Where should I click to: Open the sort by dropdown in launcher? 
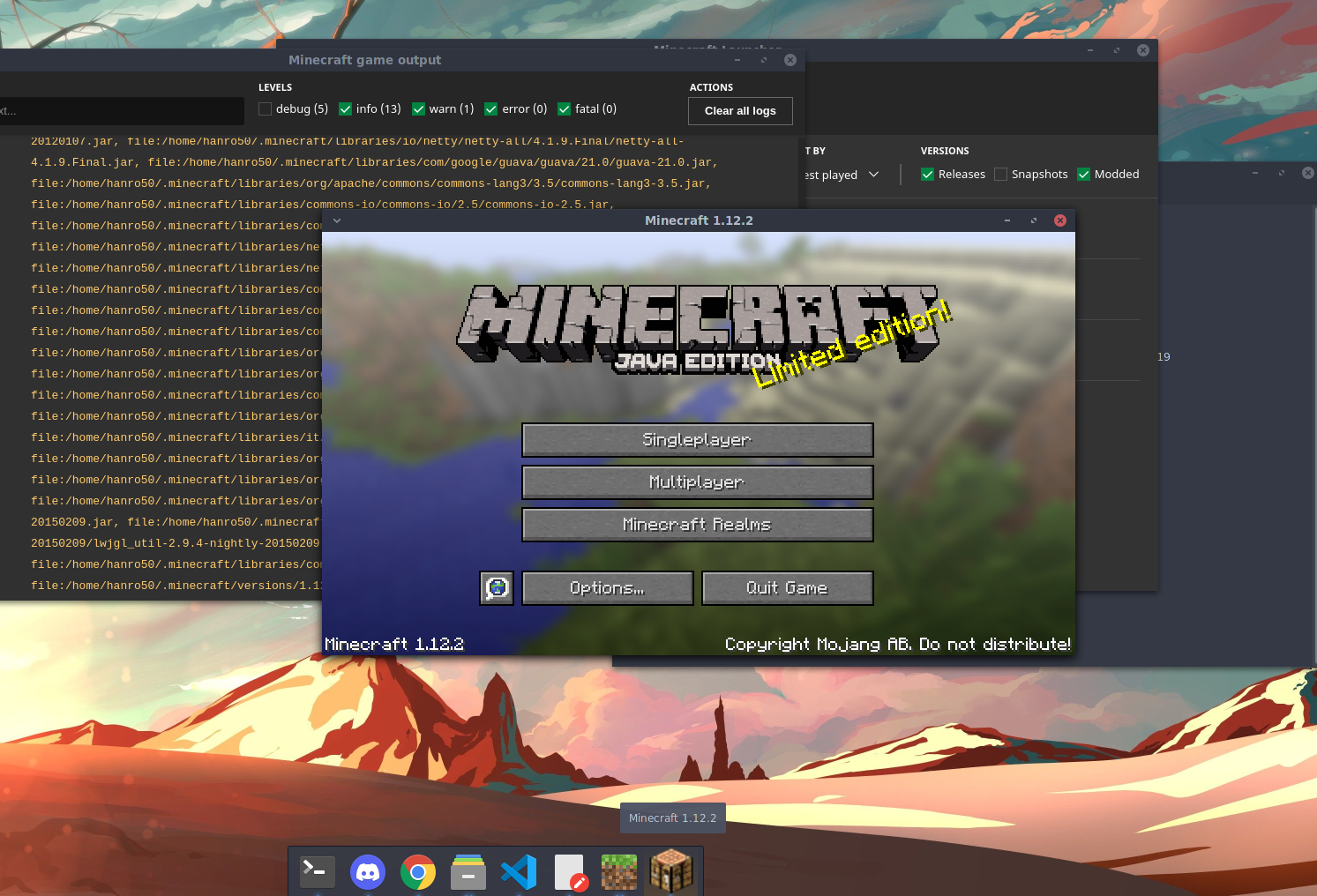(842, 175)
